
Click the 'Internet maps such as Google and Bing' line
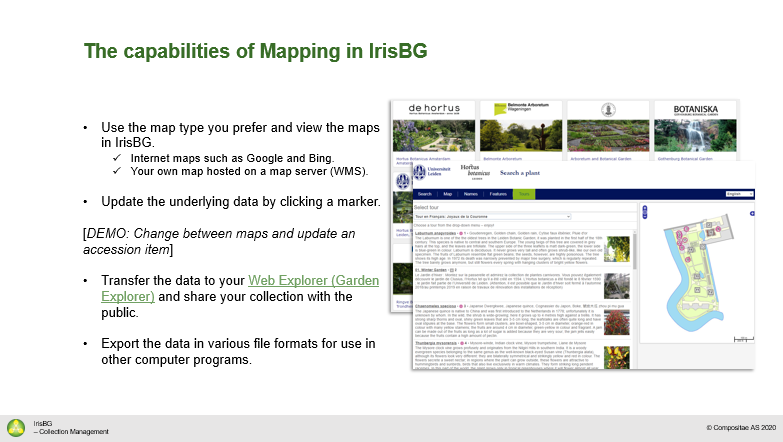232,158
